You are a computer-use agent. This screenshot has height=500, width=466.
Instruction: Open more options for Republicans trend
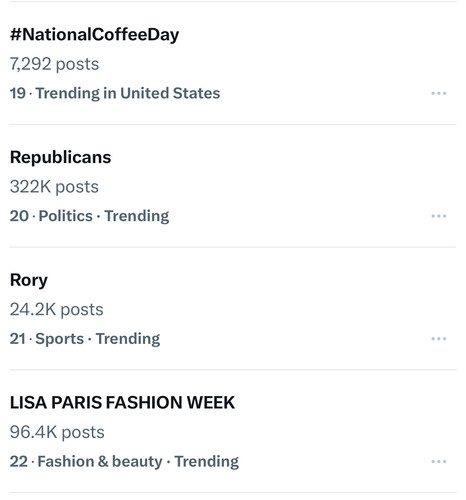pos(438,216)
